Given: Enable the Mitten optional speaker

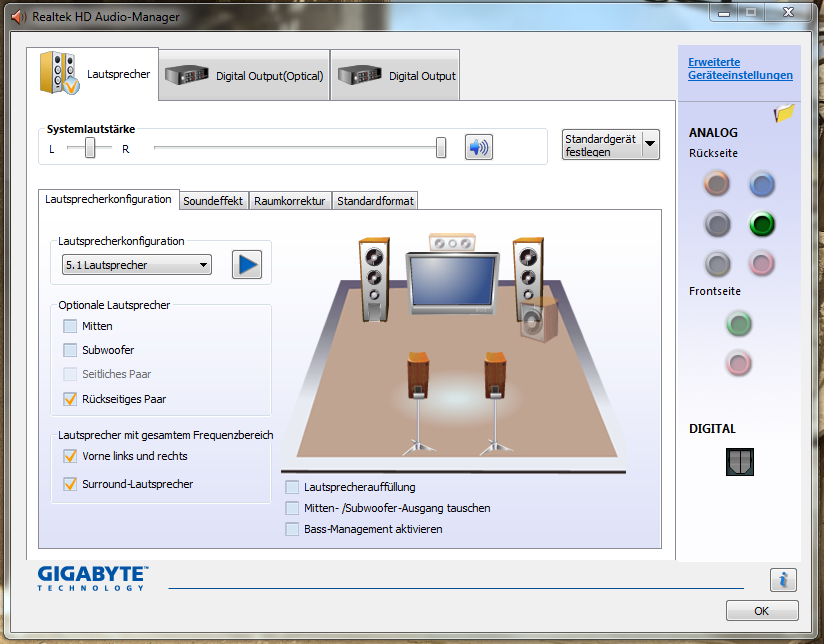Looking at the screenshot, I should (70, 326).
